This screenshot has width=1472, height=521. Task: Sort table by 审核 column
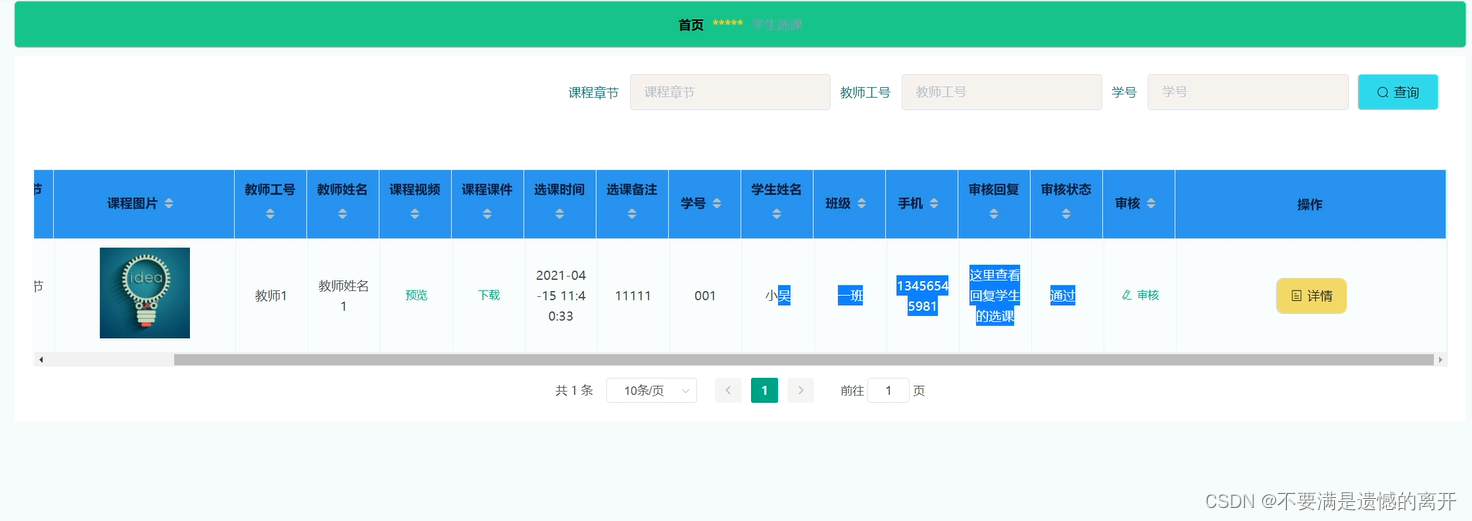pyautogui.click(x=1152, y=204)
